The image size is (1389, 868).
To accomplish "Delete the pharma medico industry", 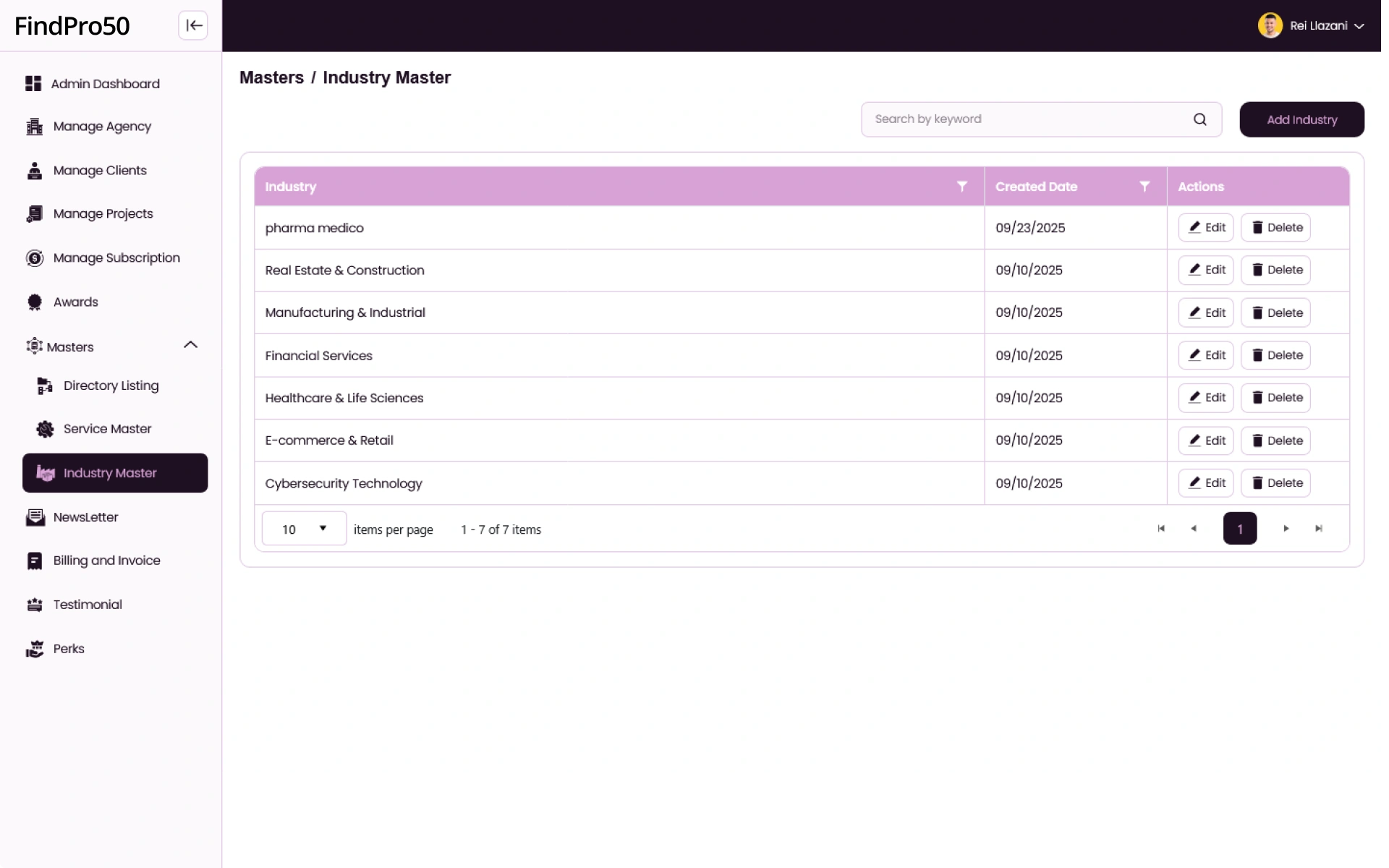I will (1275, 227).
